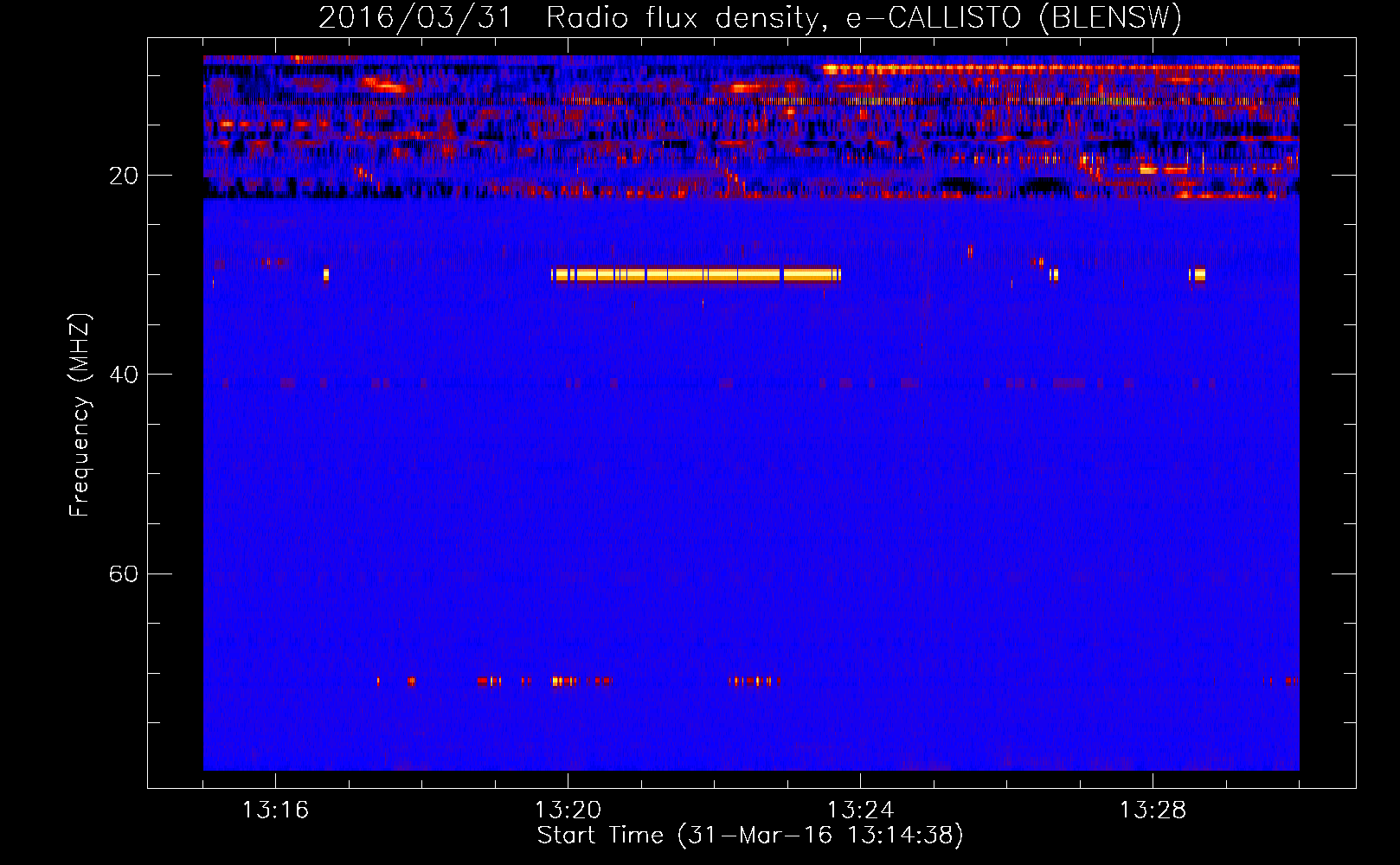Image resolution: width=1400 pixels, height=865 pixels.
Task: Click the bright horizontal streak near 10 MHz after 13:24
Action: point(1060,67)
